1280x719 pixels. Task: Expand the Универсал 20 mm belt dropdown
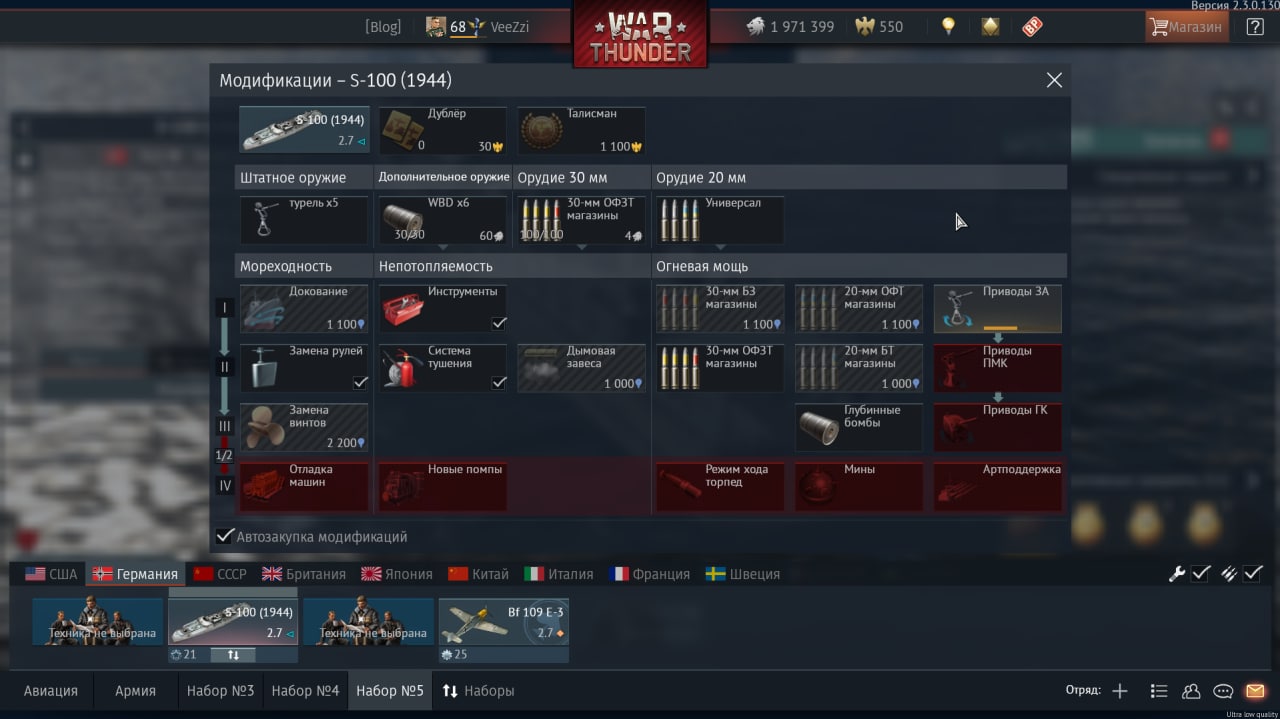click(x=720, y=246)
